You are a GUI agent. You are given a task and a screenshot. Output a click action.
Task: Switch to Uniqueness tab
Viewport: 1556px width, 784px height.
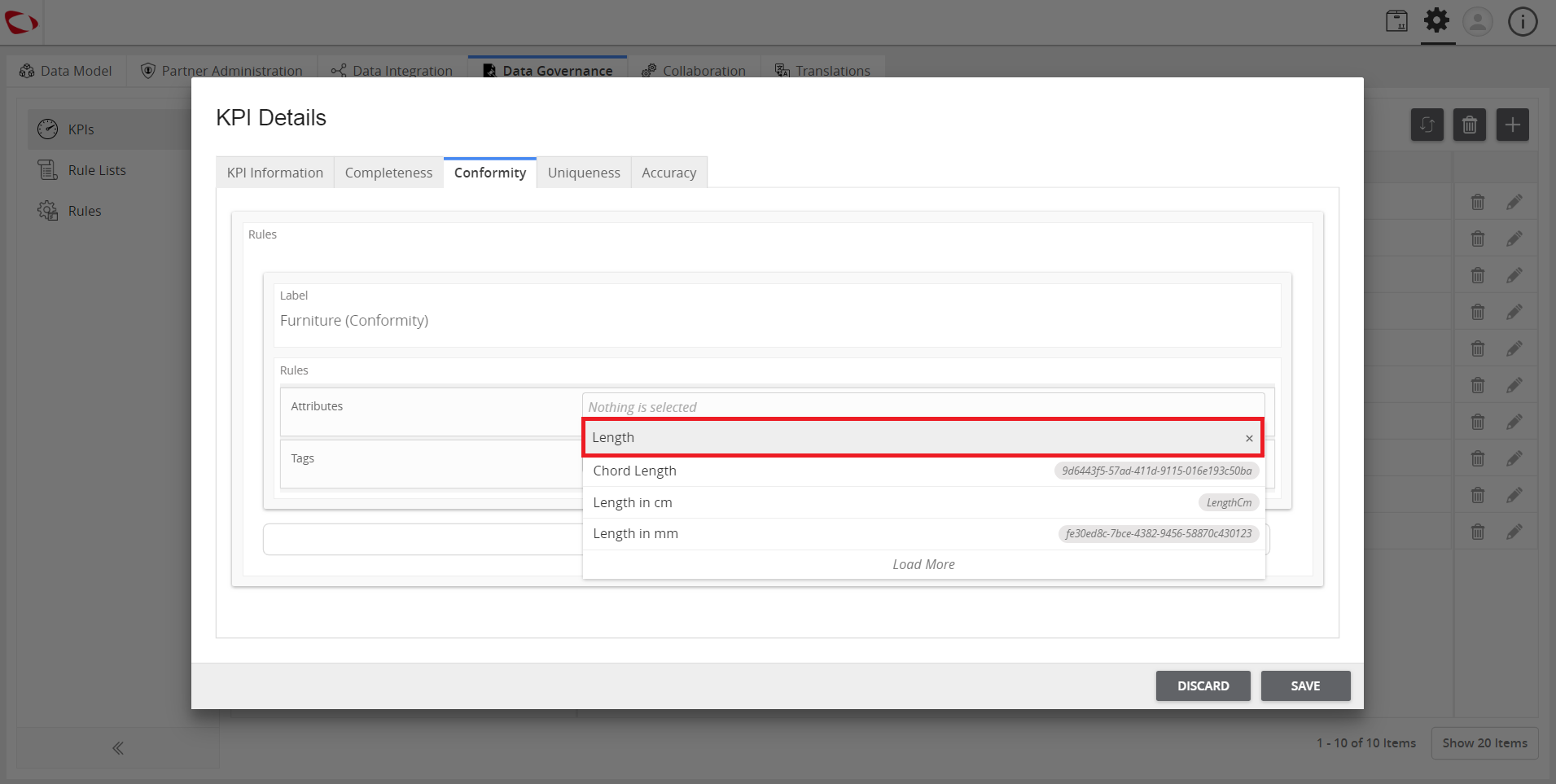(x=584, y=173)
